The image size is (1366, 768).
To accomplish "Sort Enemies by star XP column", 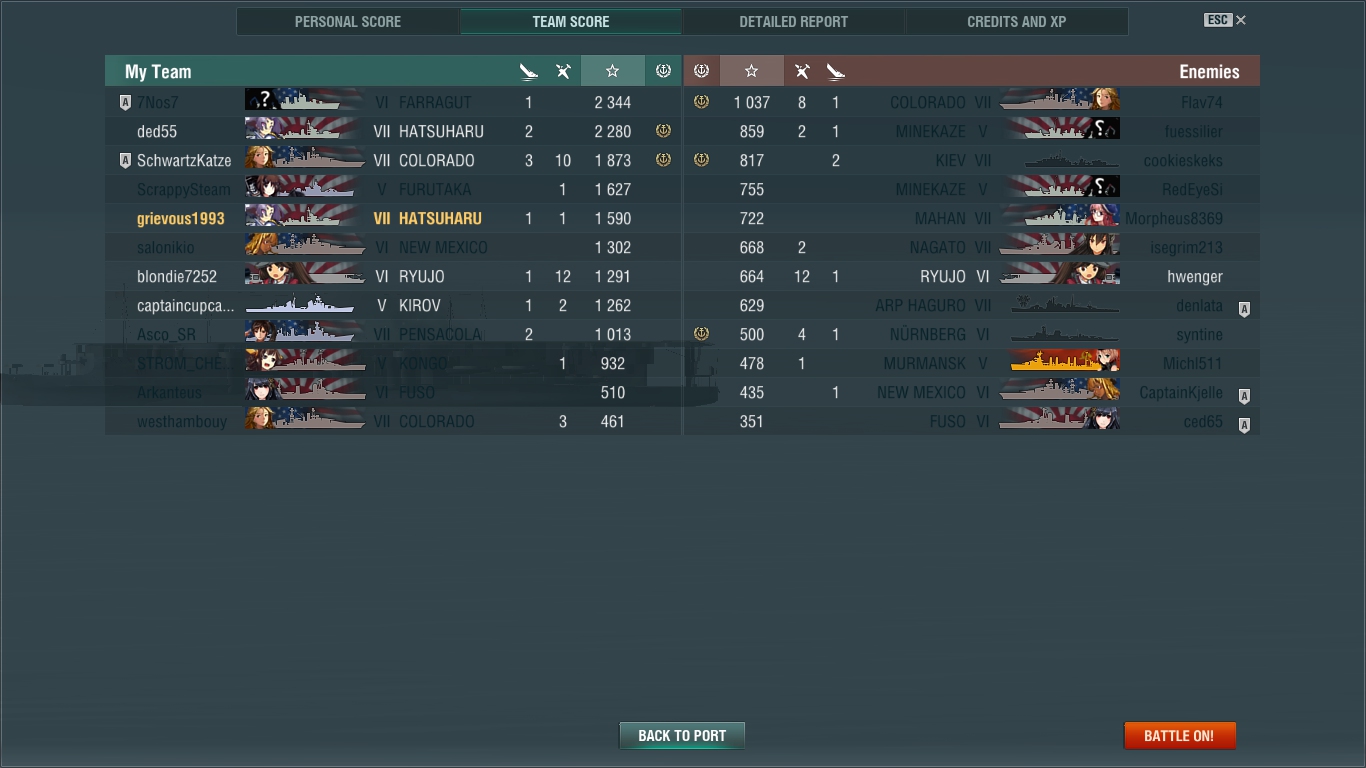I will (752, 71).
